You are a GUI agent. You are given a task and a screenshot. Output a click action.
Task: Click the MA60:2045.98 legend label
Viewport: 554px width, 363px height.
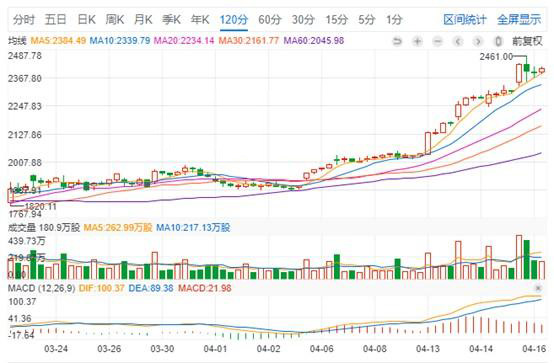[x=314, y=41]
